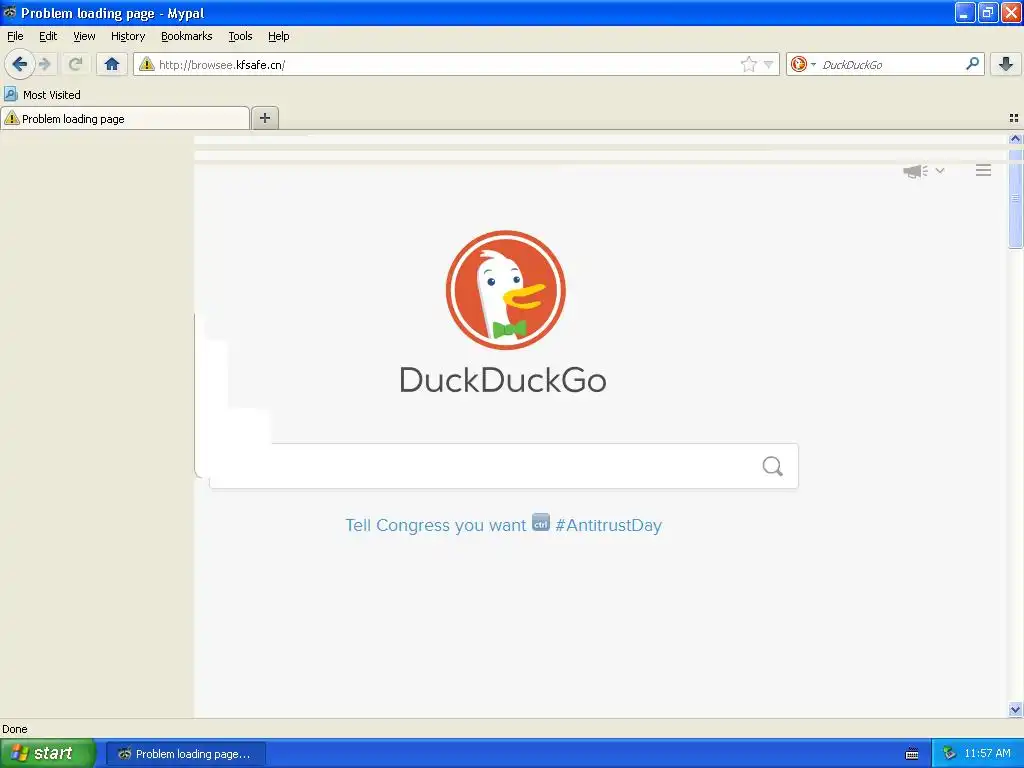Click the Done status bar text
This screenshot has width=1024, height=768.
coord(15,729)
